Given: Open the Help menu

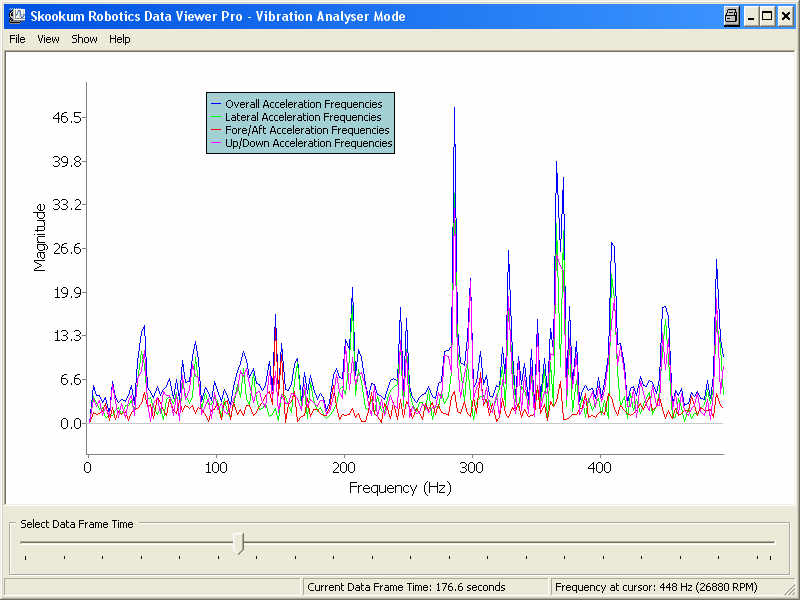Looking at the screenshot, I should [120, 39].
